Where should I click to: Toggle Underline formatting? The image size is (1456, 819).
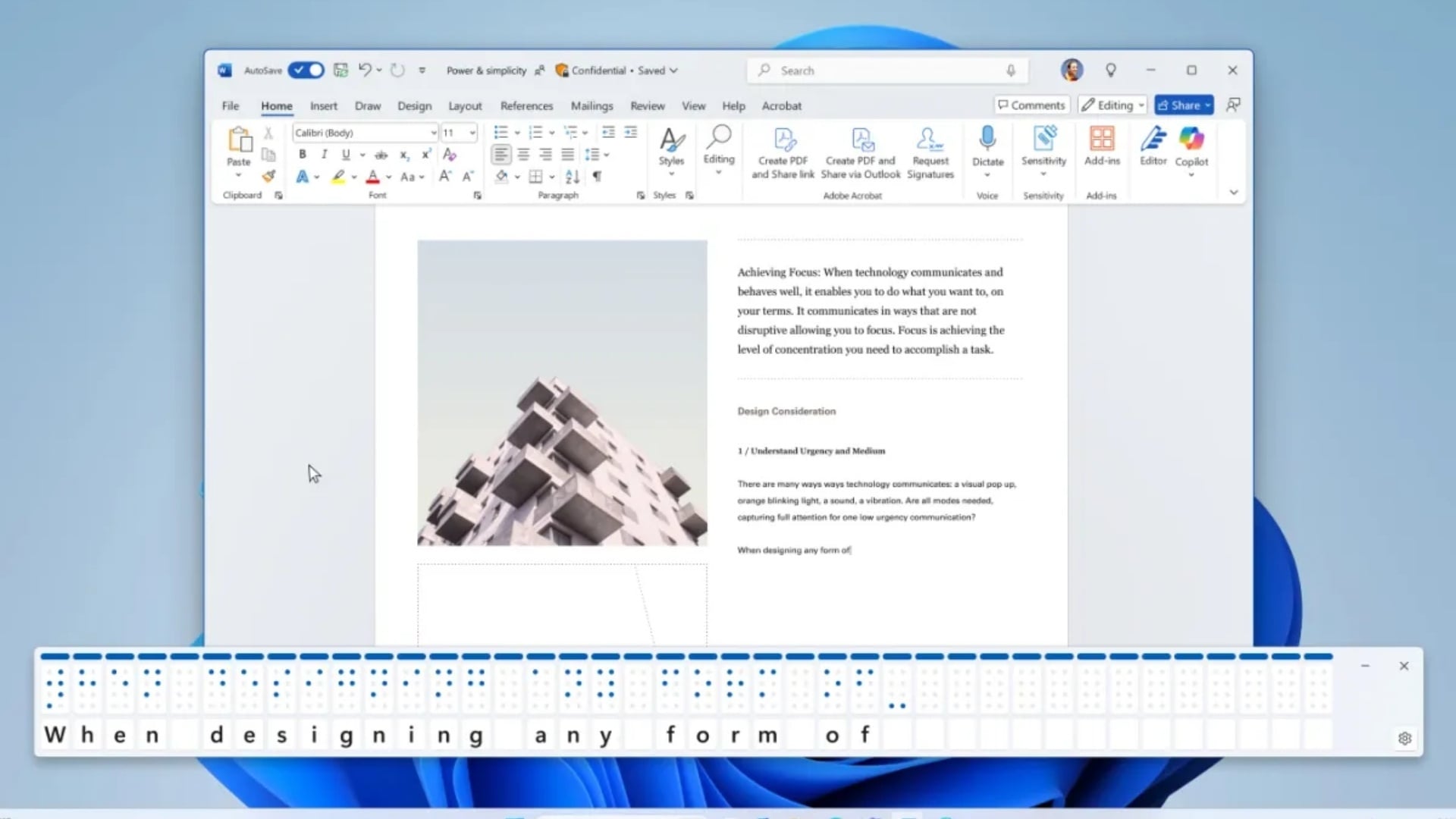click(346, 155)
